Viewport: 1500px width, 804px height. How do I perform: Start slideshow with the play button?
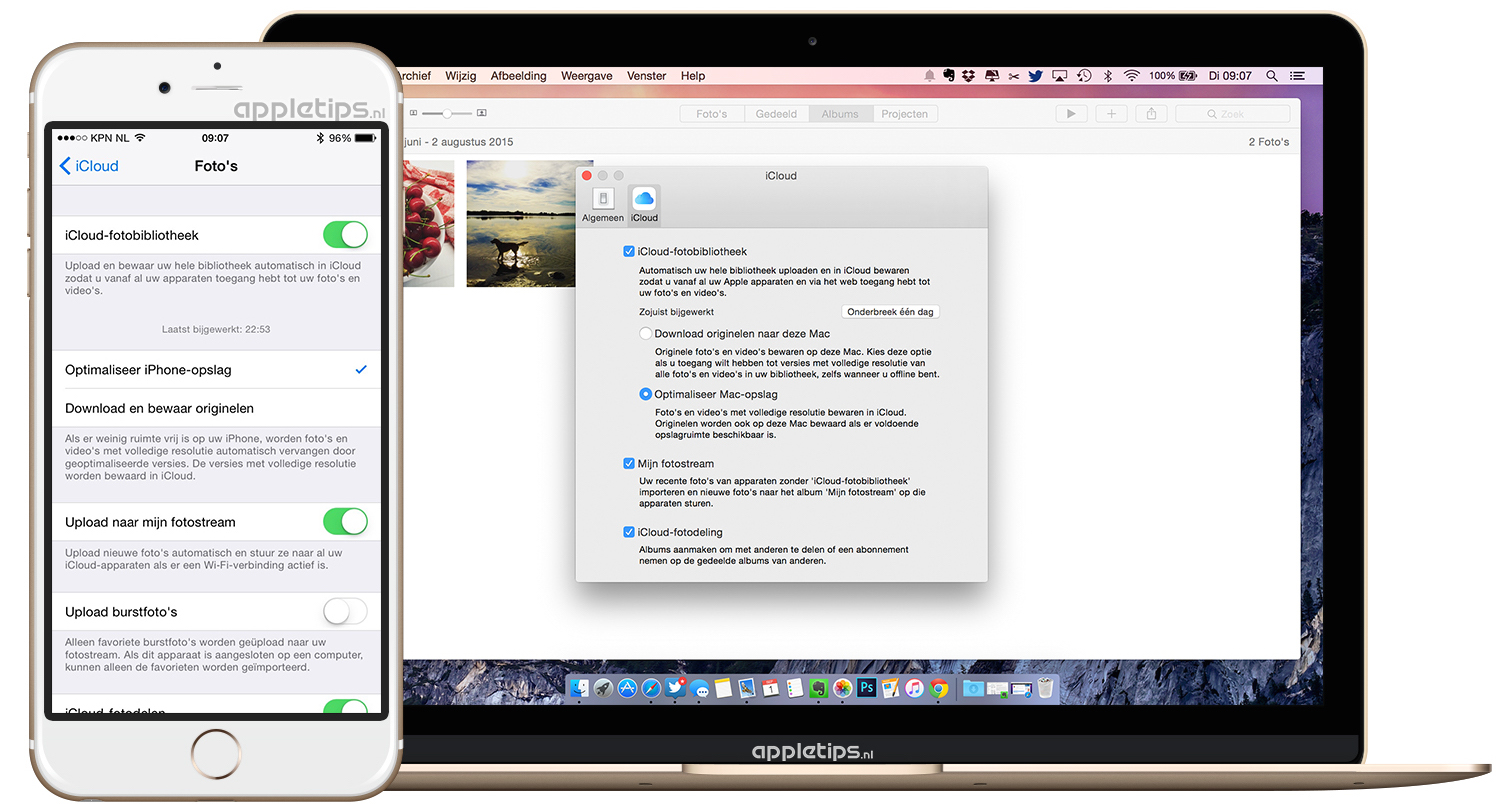tap(1071, 114)
